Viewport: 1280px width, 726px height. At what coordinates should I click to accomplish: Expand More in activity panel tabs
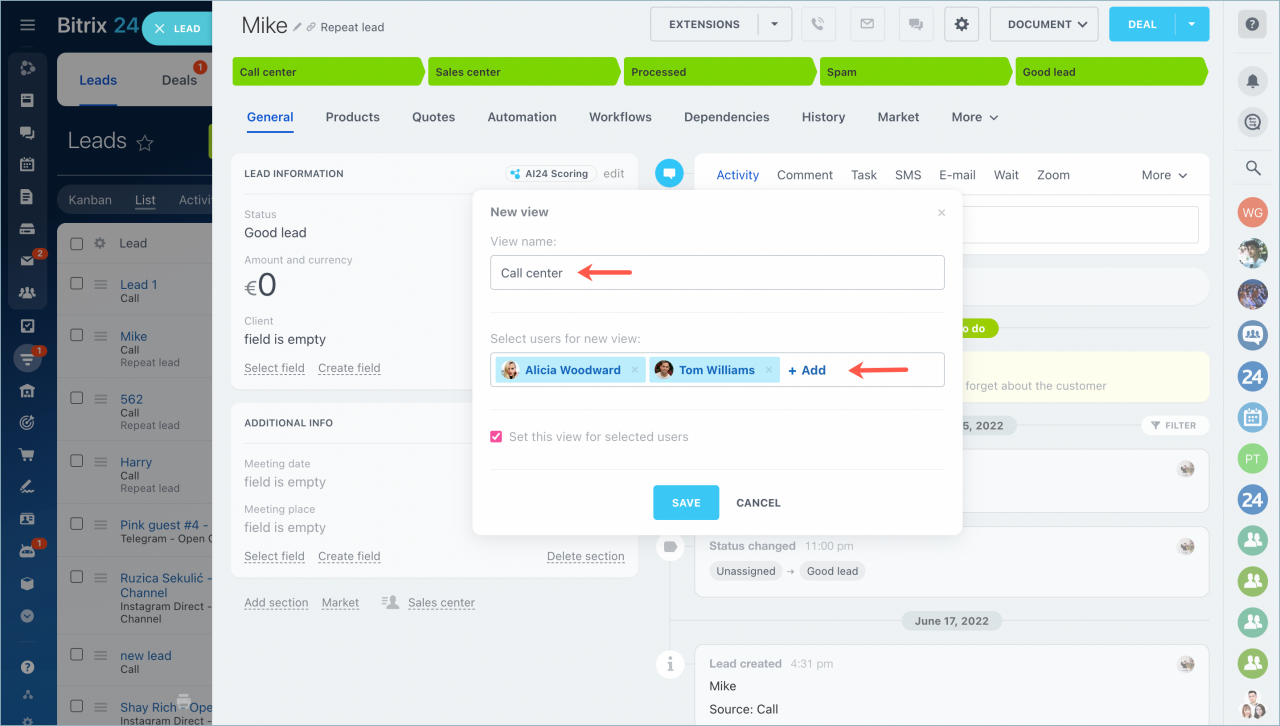click(x=1165, y=175)
